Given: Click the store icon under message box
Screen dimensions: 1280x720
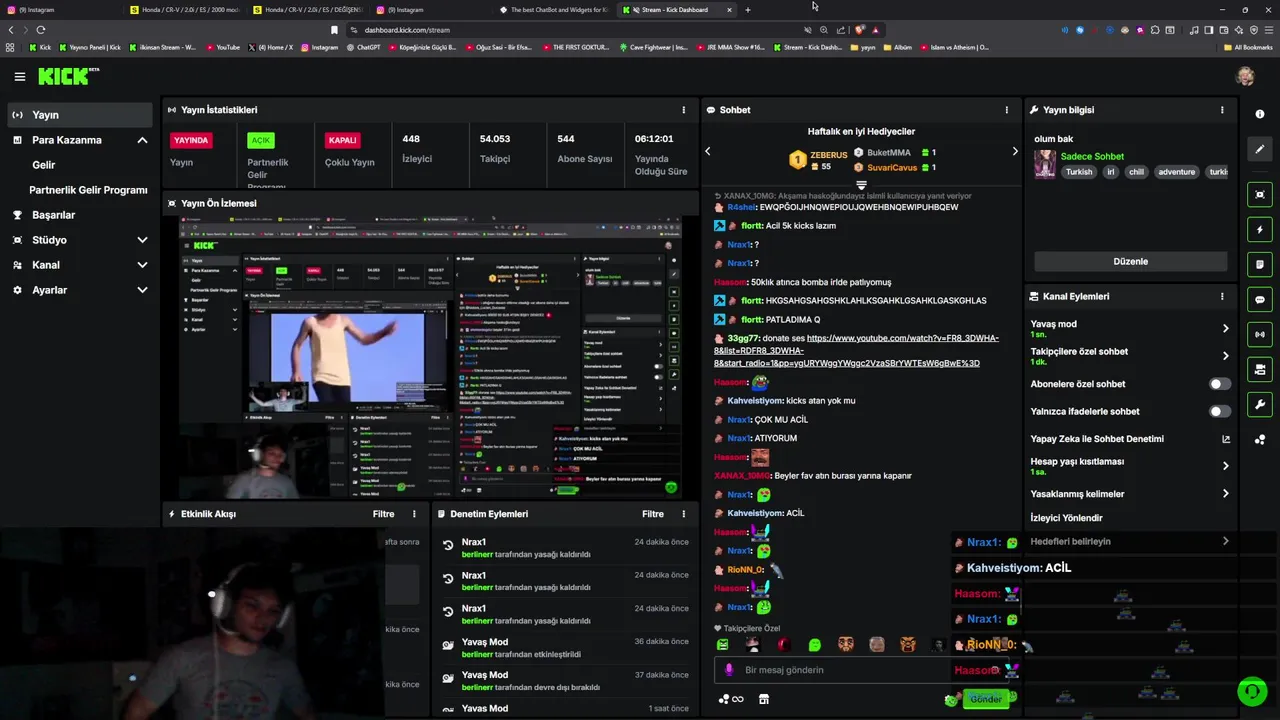Looking at the screenshot, I should tap(764, 699).
